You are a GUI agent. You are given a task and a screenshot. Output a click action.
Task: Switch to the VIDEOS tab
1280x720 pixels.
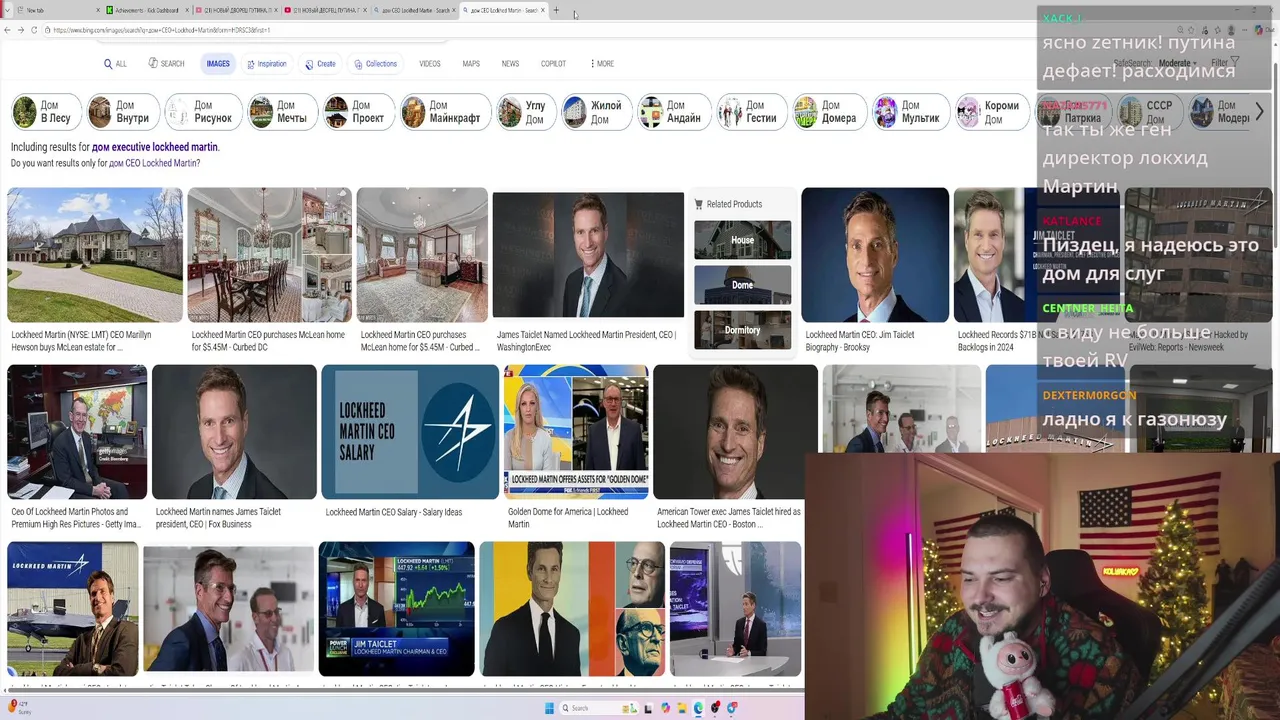point(430,64)
